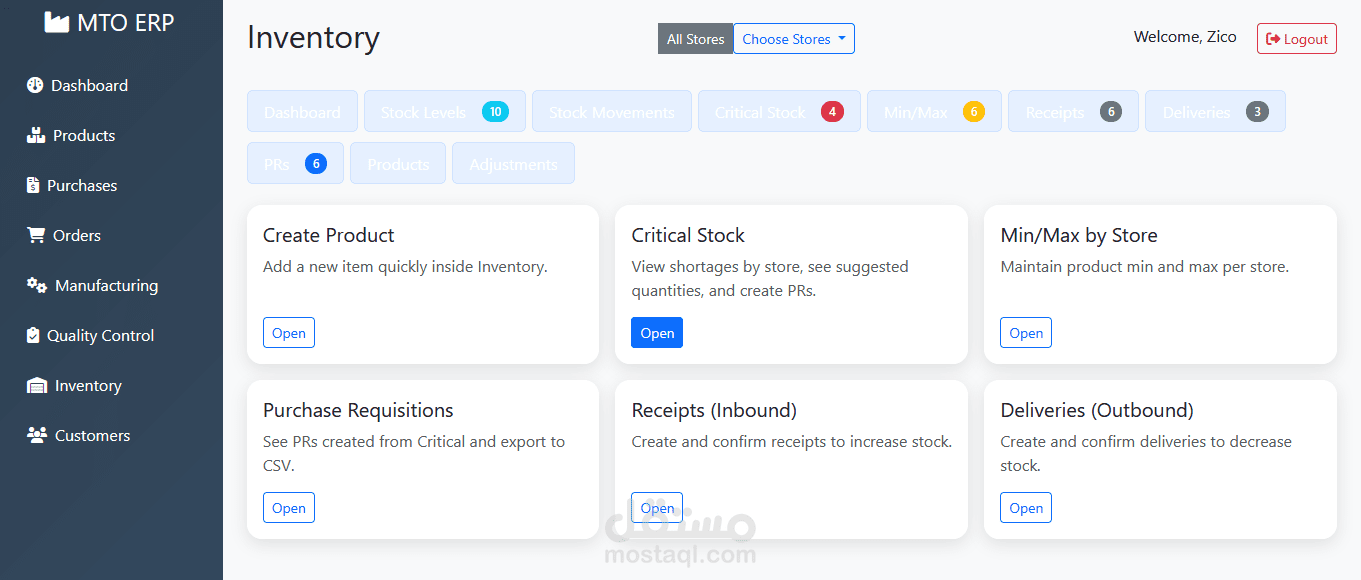The height and width of the screenshot is (580, 1361).
Task: Open the Critical Stock card
Action: pyautogui.click(x=657, y=333)
